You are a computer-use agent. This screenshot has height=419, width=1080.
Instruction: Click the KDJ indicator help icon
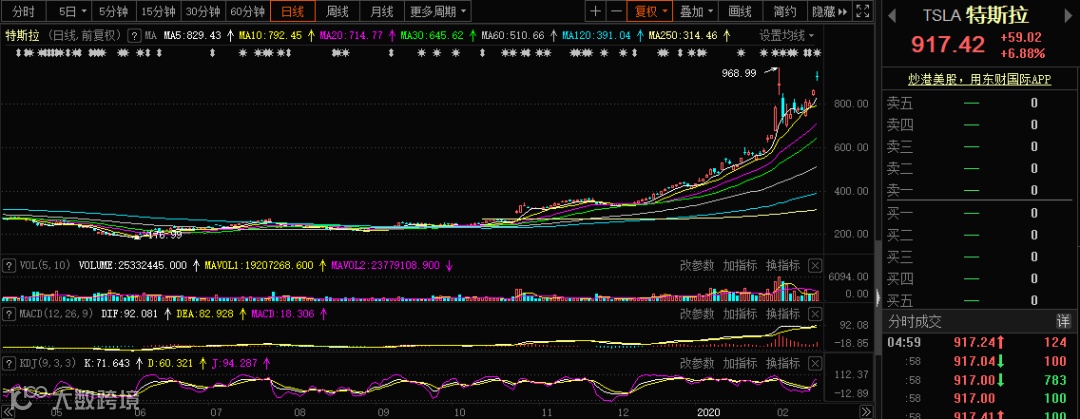(9, 362)
